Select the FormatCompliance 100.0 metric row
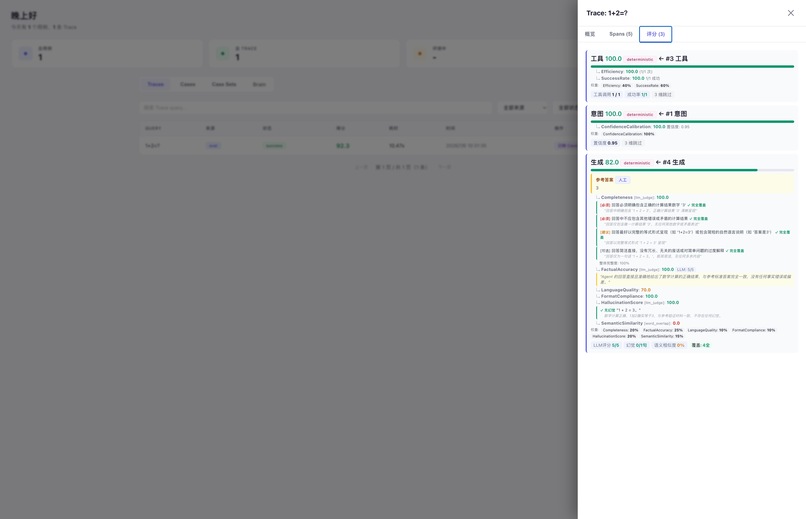Image resolution: width=806 pixels, height=519 pixels. (629, 296)
